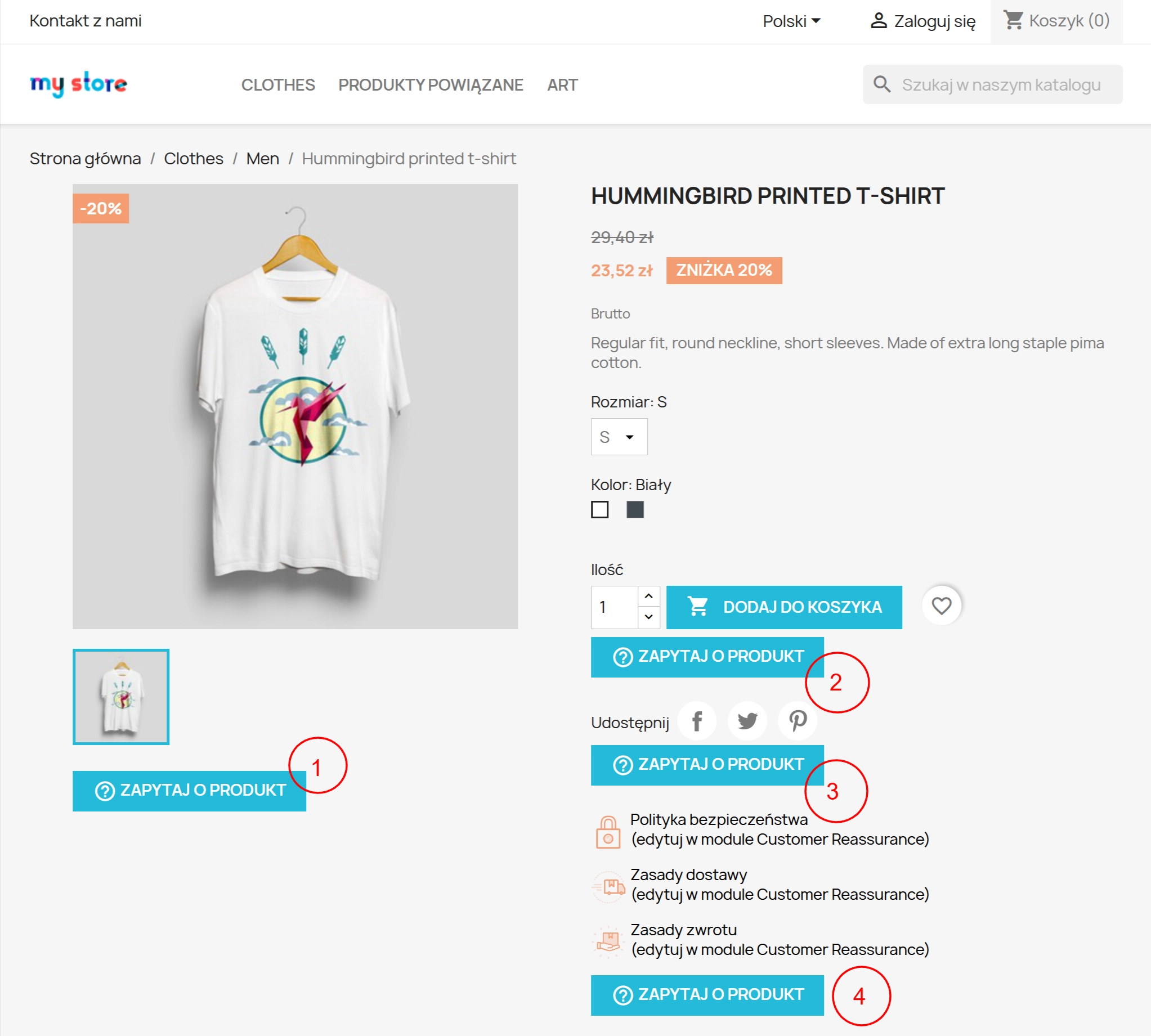The width and height of the screenshot is (1151, 1036).
Task: Open the CLOTHES menu
Action: tap(279, 85)
